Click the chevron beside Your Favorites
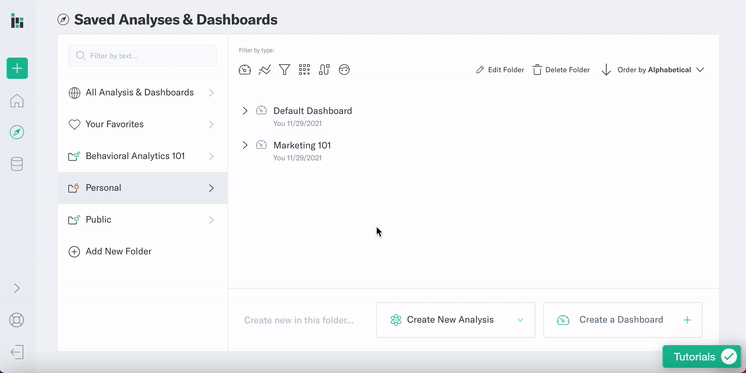 pyautogui.click(x=211, y=125)
